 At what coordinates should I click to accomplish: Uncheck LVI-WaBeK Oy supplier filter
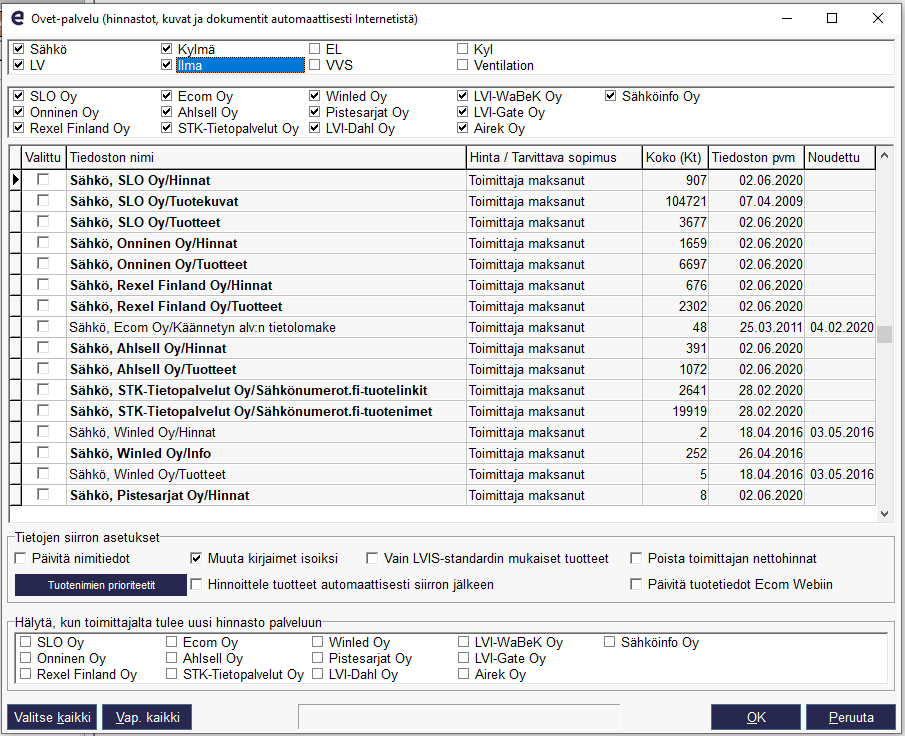click(x=462, y=96)
